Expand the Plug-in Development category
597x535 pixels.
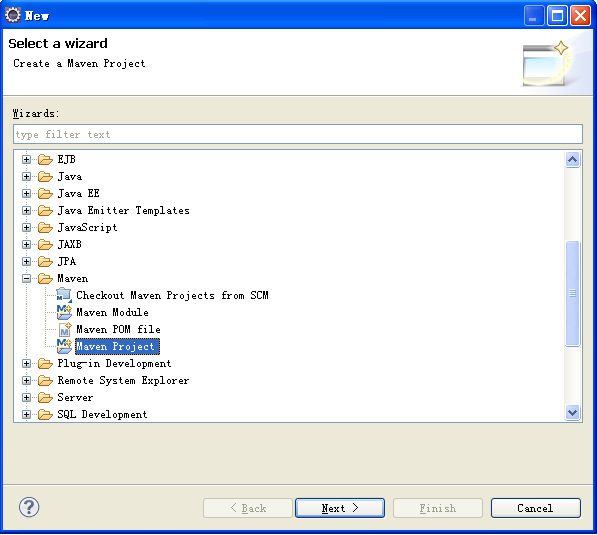pyautogui.click(x=26, y=363)
